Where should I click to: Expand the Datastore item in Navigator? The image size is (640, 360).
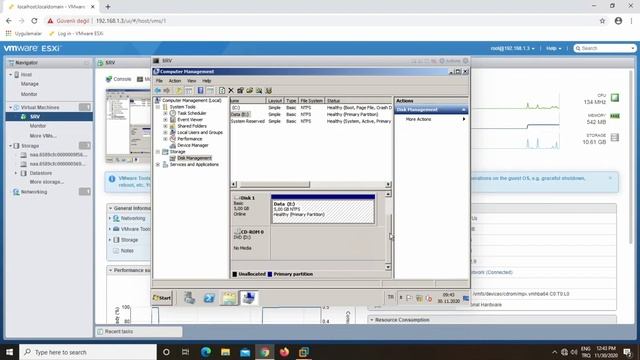click(x=16, y=173)
